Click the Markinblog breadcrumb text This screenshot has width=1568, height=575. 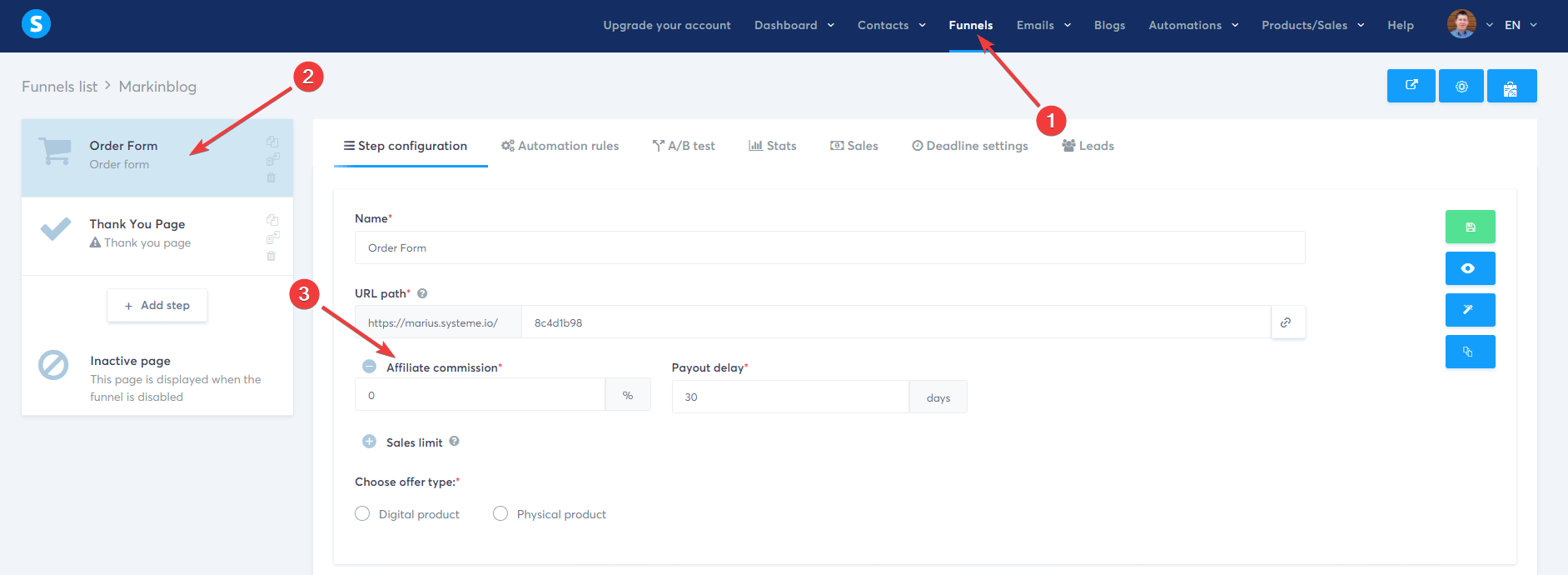157,87
